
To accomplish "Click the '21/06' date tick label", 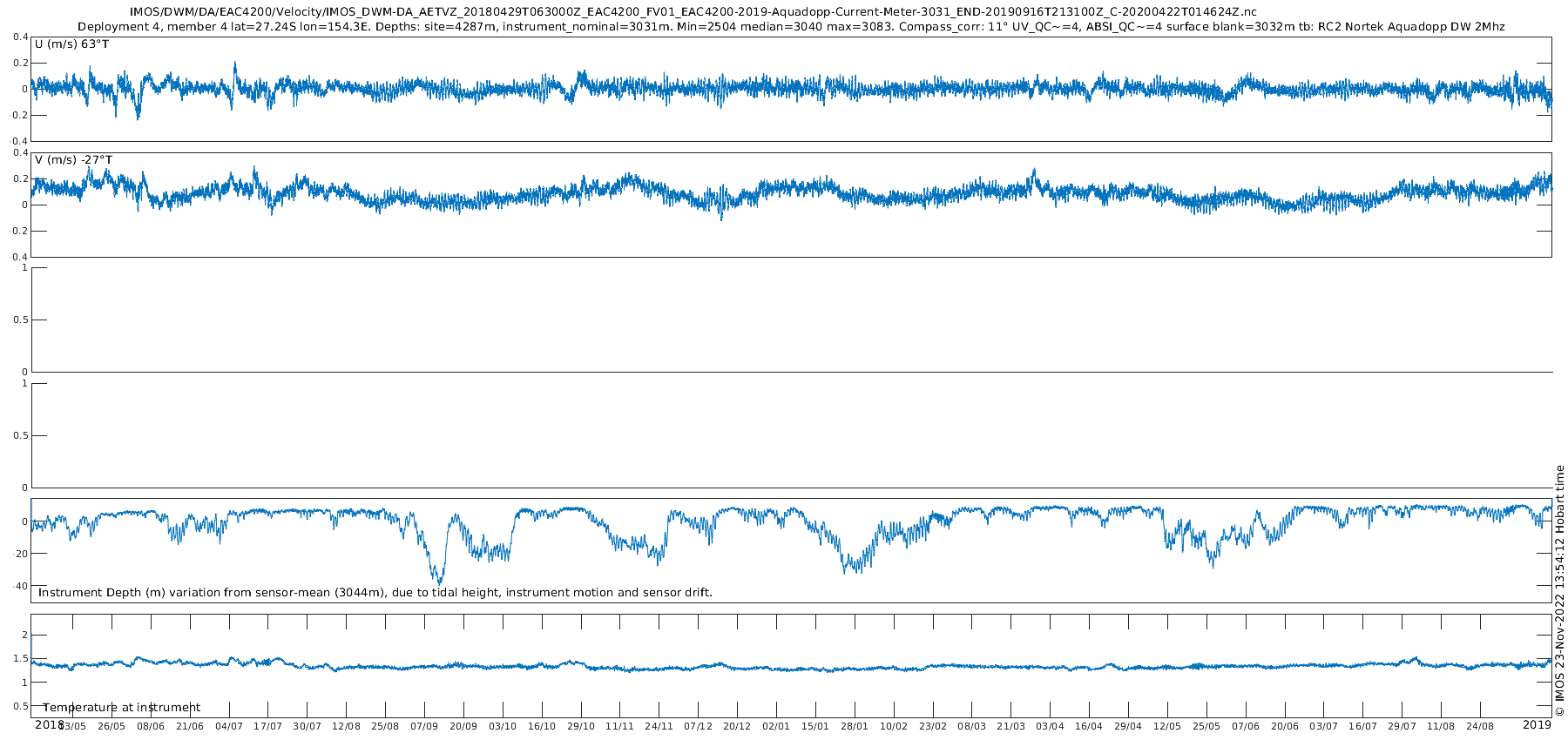I will click(x=190, y=726).
